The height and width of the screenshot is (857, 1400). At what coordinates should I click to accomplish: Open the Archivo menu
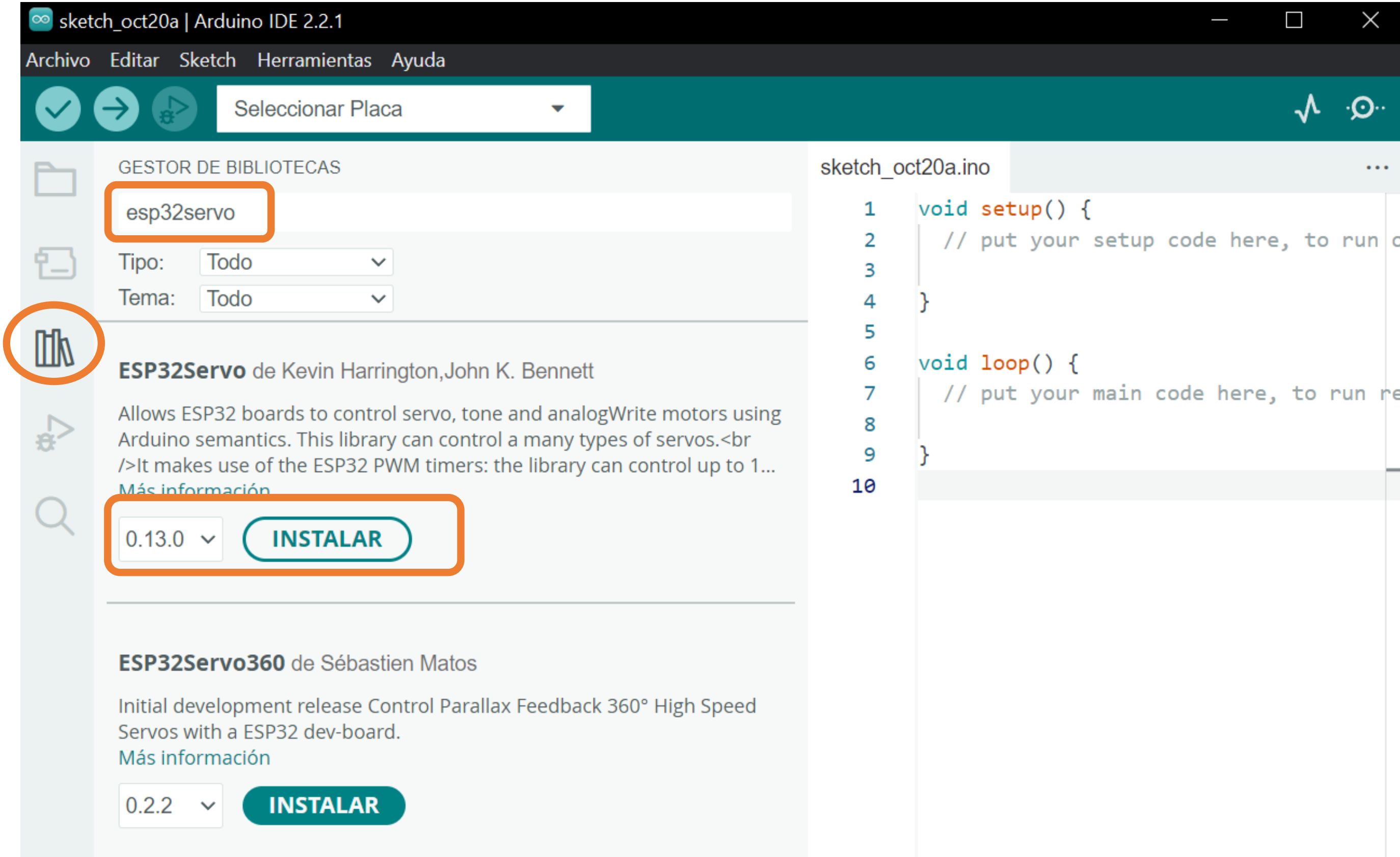pos(58,60)
